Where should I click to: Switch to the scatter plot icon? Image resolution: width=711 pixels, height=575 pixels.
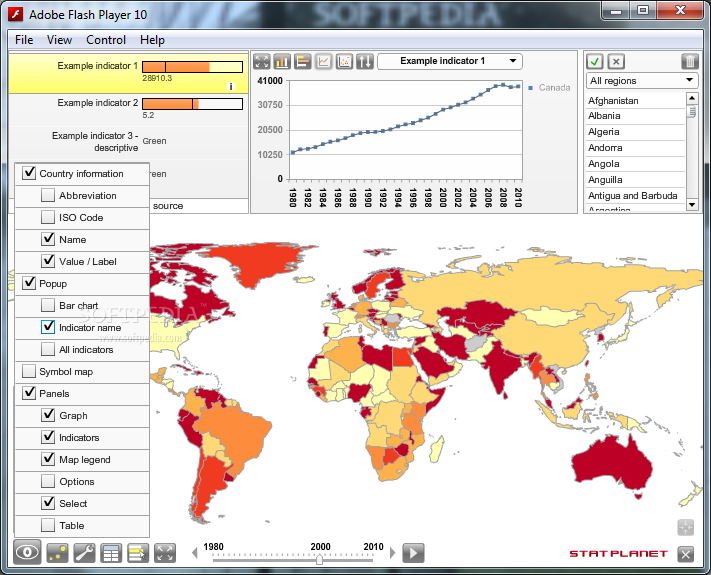(x=344, y=61)
